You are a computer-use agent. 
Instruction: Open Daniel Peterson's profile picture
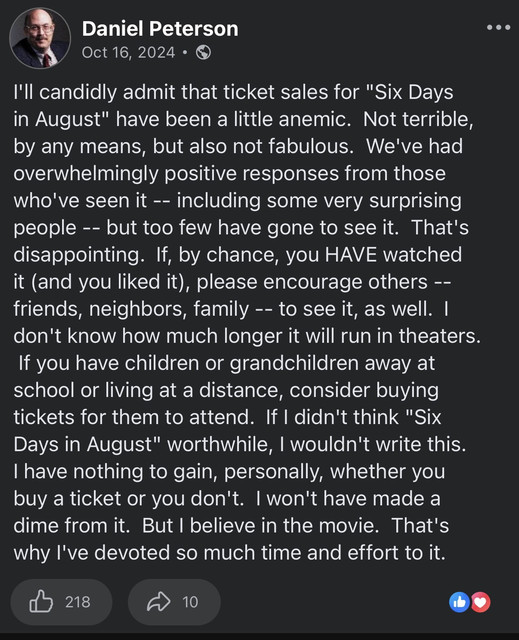point(40,38)
